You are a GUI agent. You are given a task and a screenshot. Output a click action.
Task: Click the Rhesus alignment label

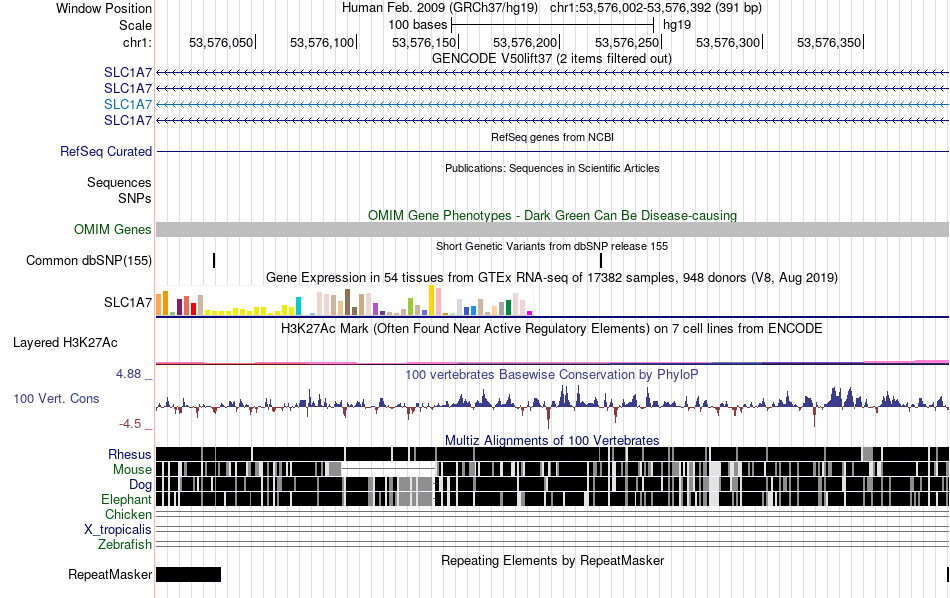pyautogui.click(x=130, y=454)
